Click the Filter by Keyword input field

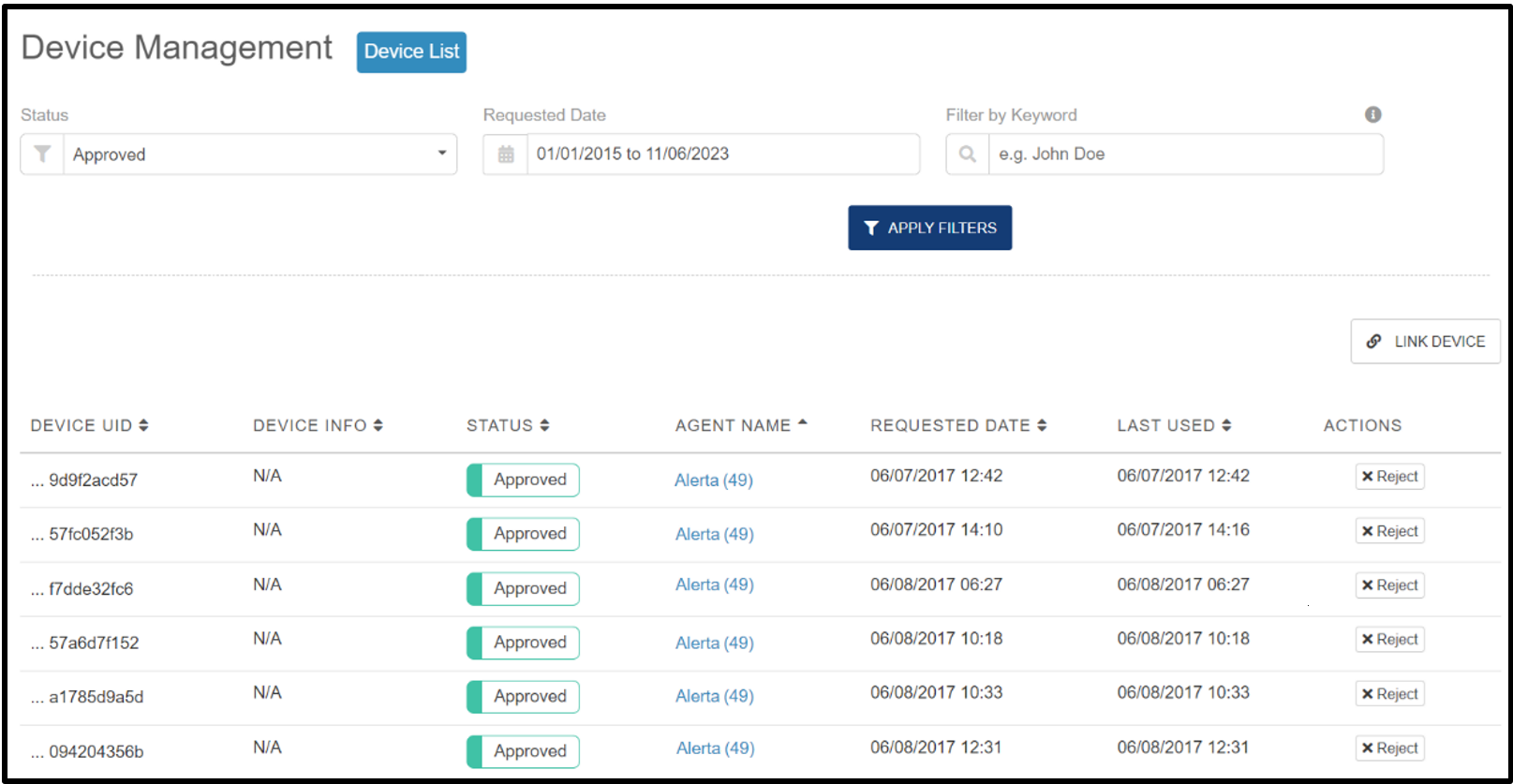(1186, 154)
